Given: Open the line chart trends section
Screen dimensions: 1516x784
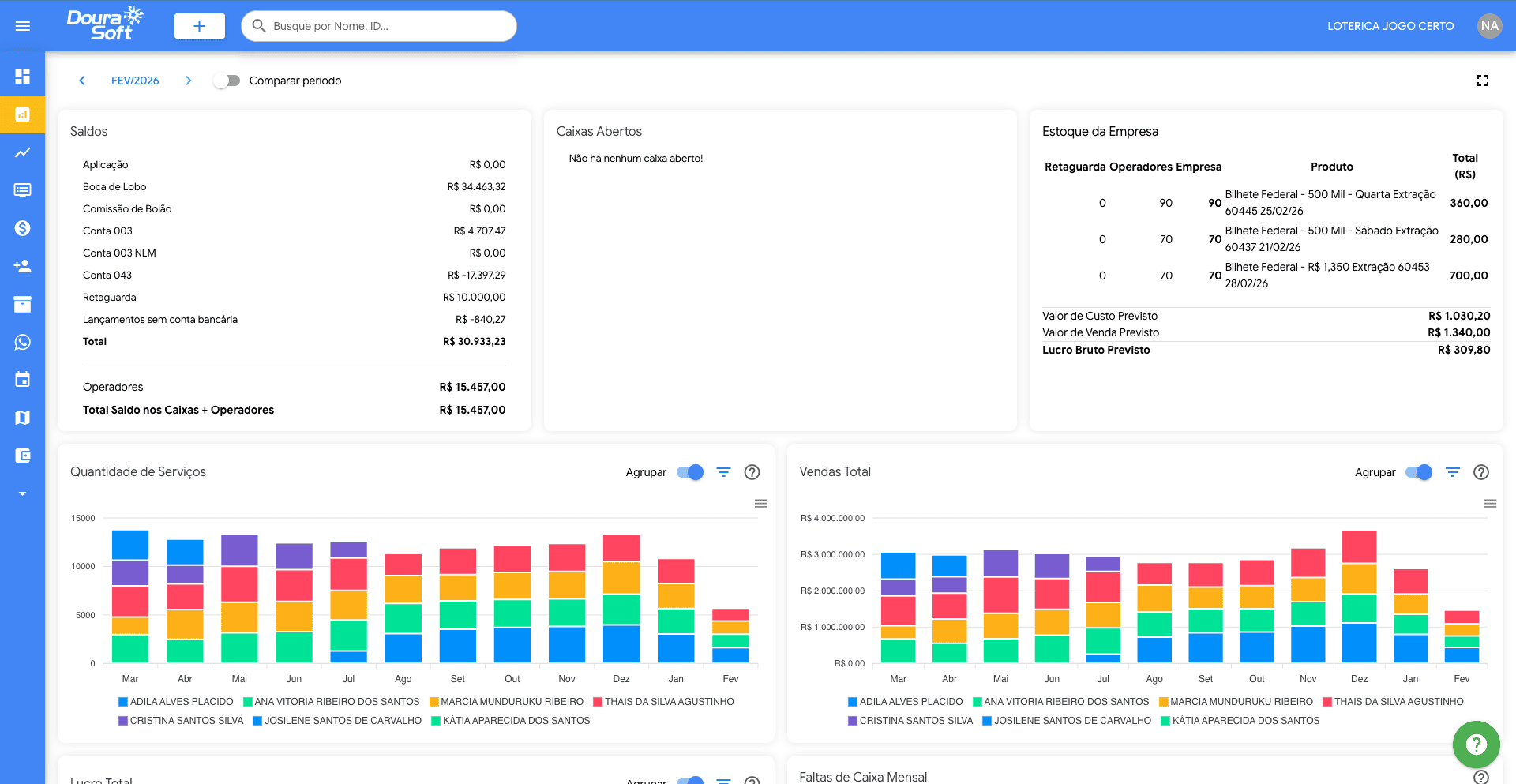Looking at the screenshot, I should tap(23, 152).
